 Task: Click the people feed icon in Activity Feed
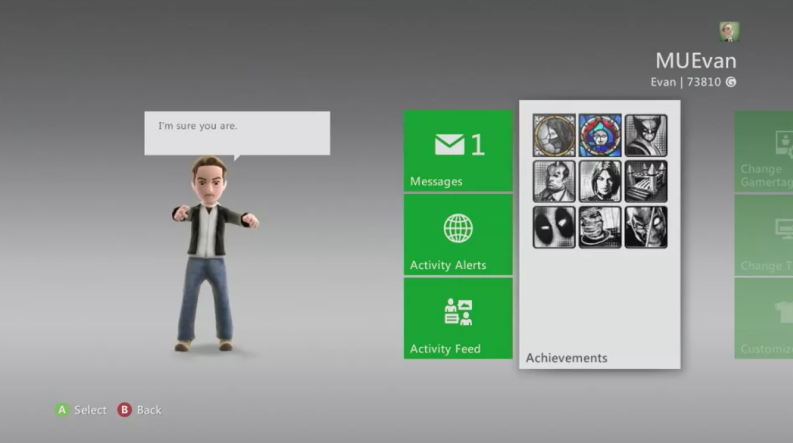click(x=458, y=312)
